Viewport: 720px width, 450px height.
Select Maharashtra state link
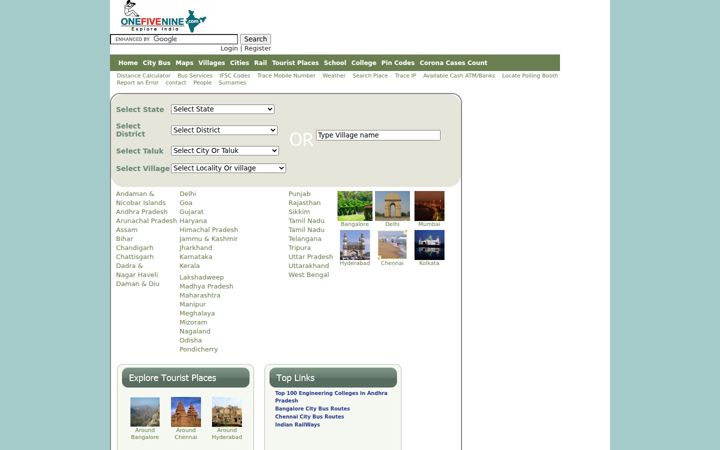click(x=200, y=295)
